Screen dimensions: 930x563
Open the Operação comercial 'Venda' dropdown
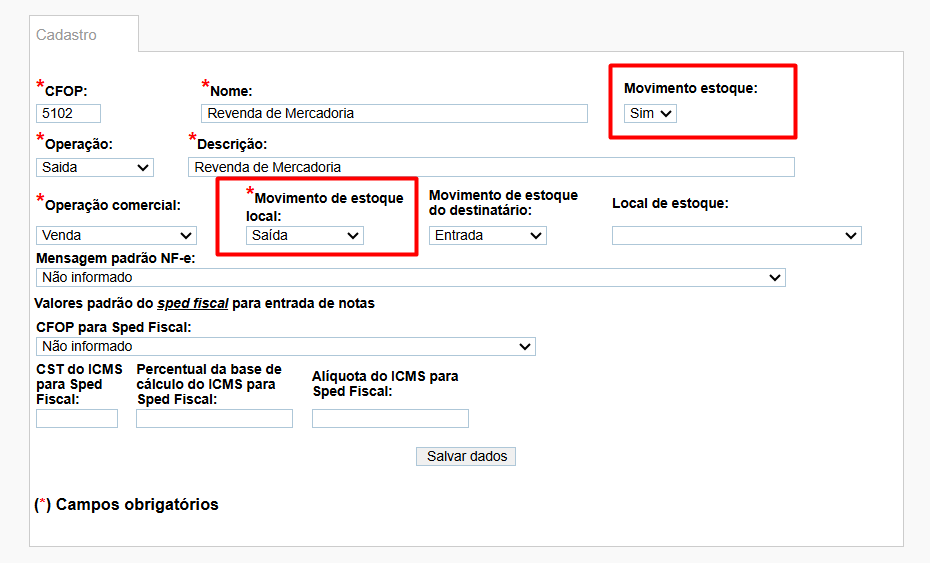click(116, 236)
